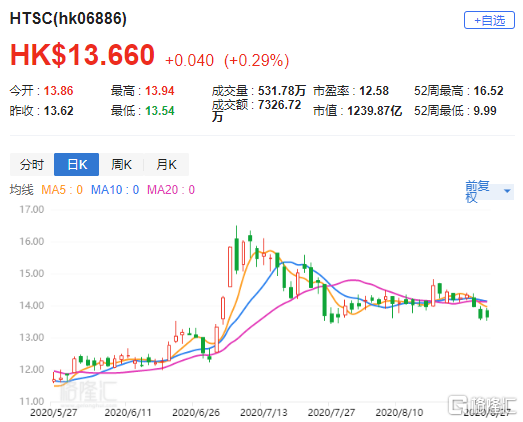The height and width of the screenshot is (422, 523).
Task: Click the 17.00 price axis label
Action: tap(32, 209)
